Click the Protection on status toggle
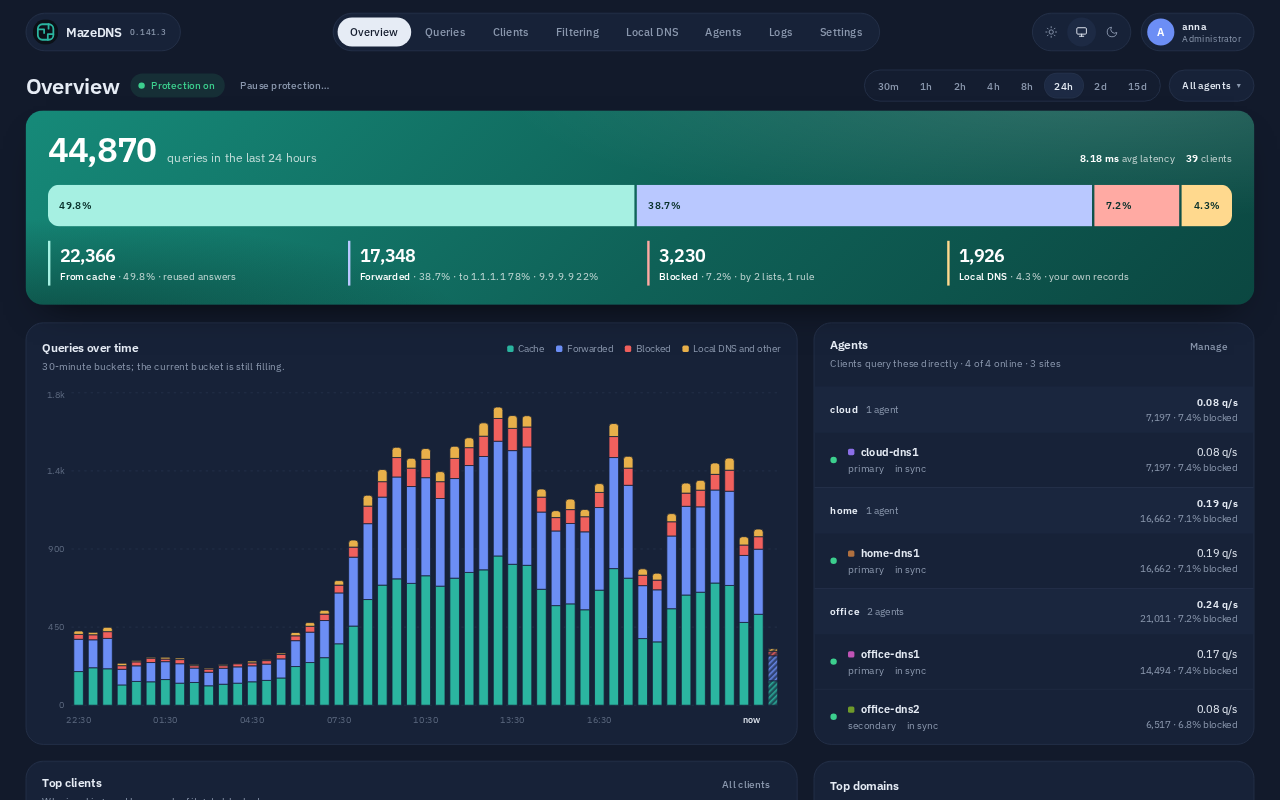This screenshot has height=800, width=1280. (x=177, y=86)
